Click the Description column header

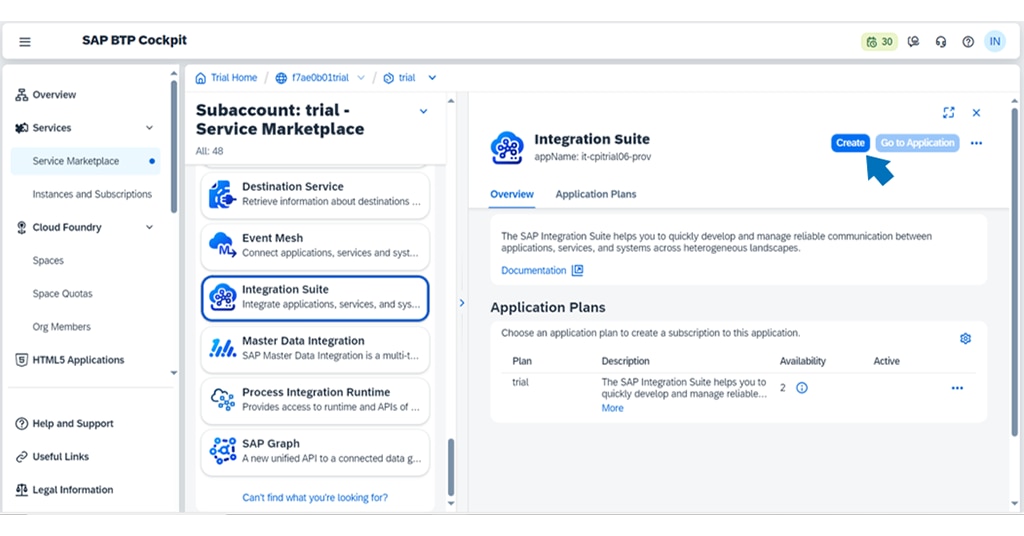point(625,361)
